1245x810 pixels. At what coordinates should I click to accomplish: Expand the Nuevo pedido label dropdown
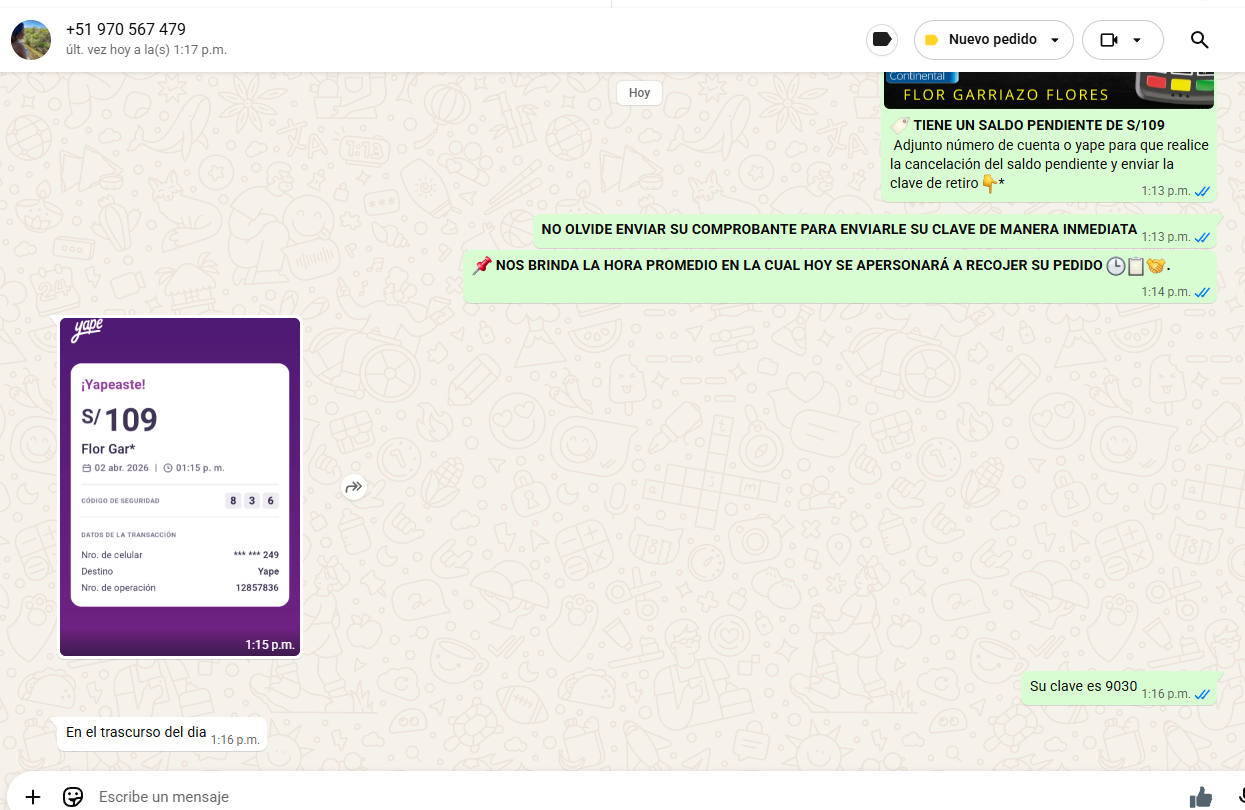pyautogui.click(x=1055, y=40)
